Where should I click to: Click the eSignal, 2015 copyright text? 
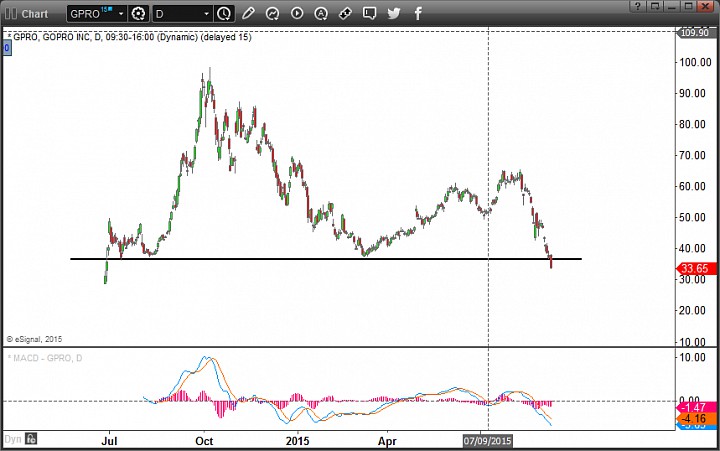point(34,339)
